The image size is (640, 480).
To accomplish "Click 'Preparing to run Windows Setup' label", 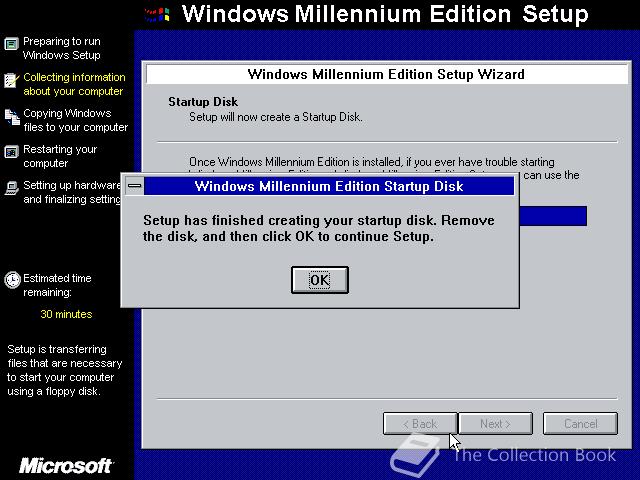I will [62, 48].
